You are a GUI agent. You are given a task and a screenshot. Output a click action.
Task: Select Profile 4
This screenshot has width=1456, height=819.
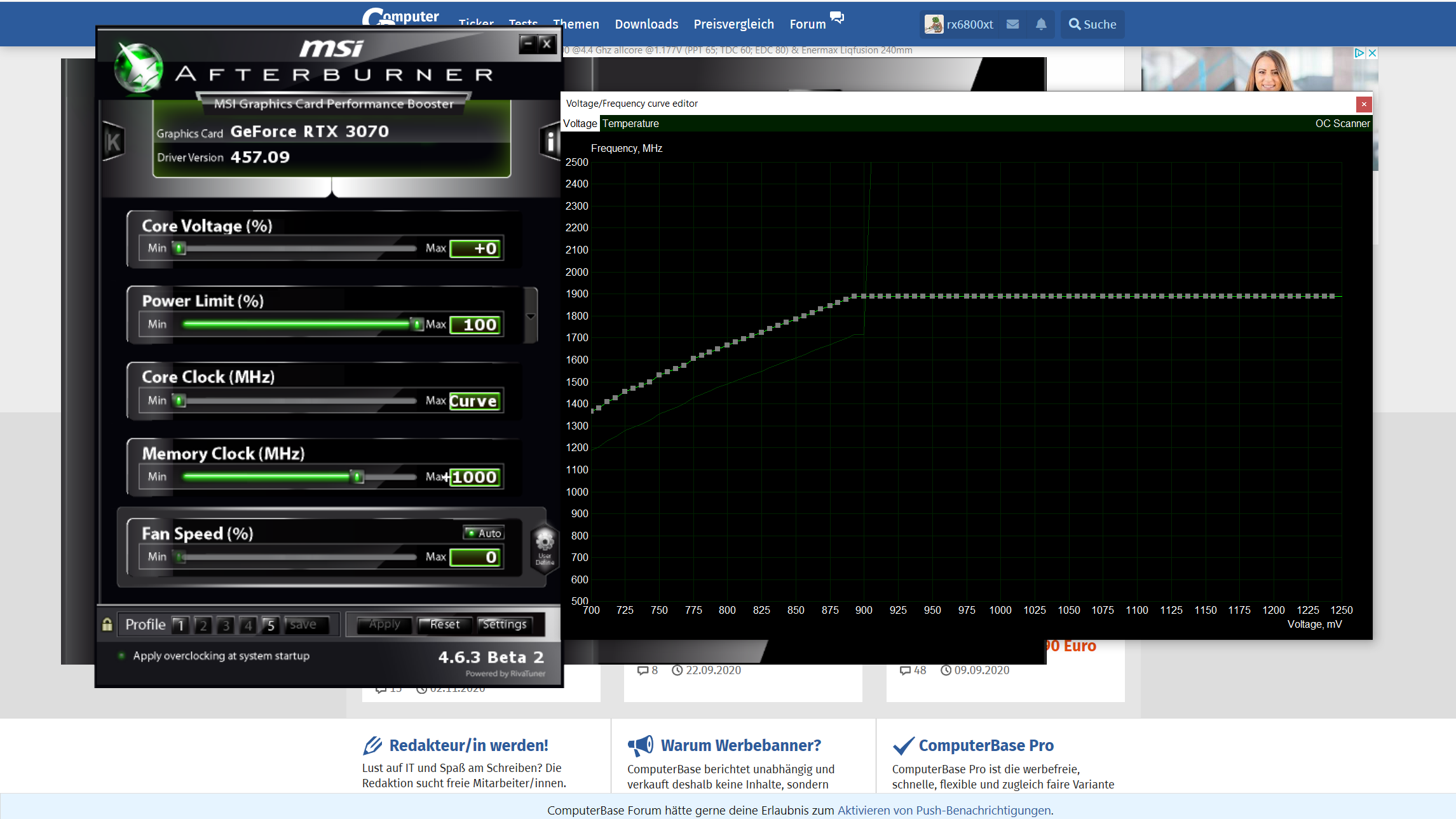248,625
